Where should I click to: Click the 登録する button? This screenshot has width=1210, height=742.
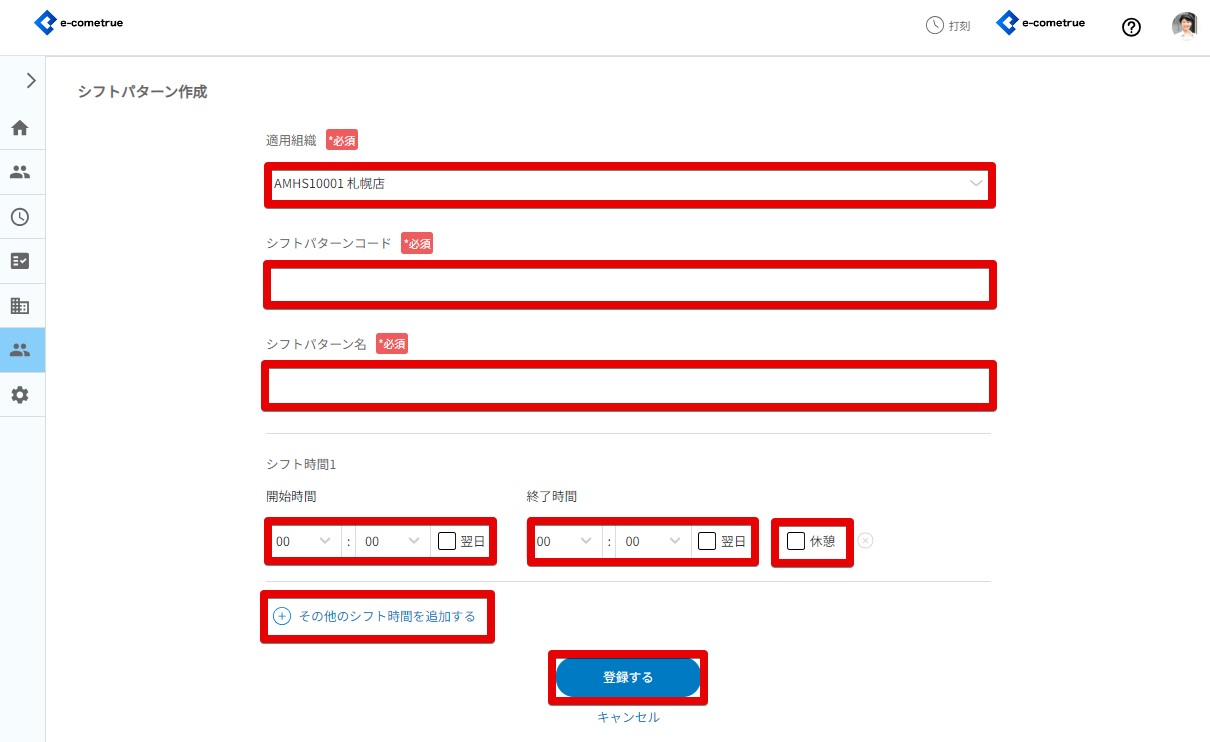(x=628, y=677)
